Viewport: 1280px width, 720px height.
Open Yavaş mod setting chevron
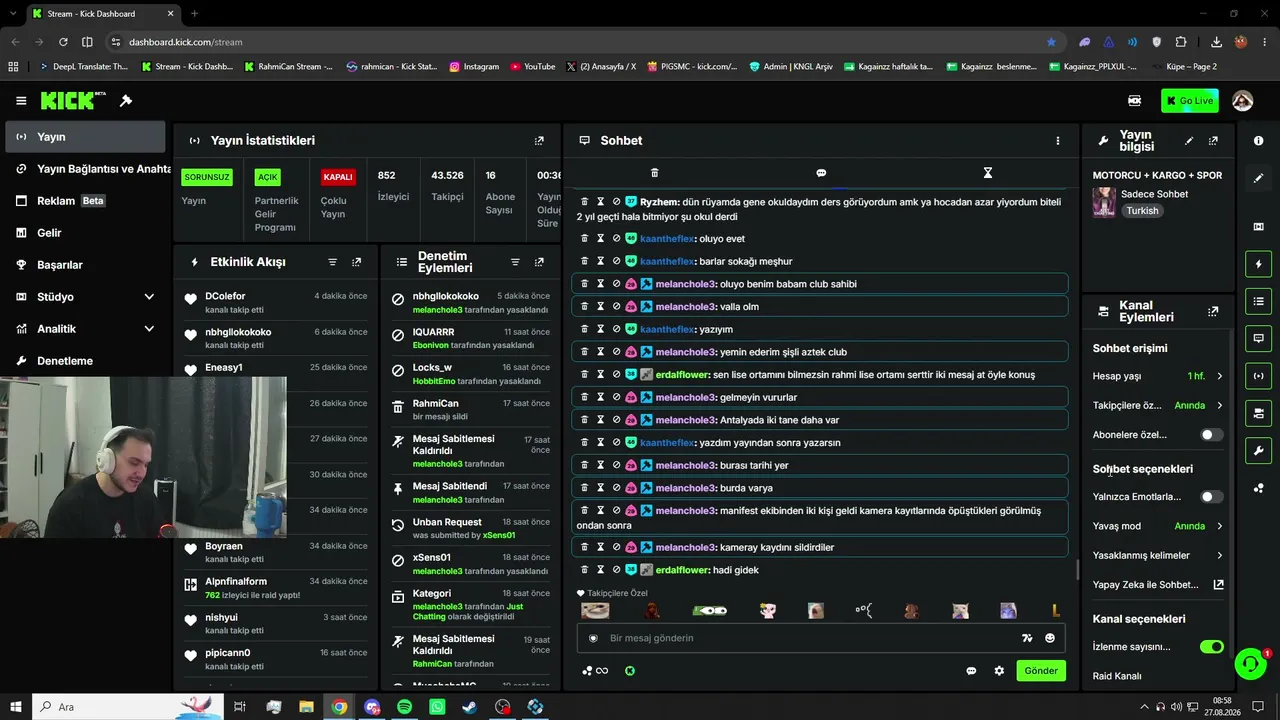[x=1219, y=526]
